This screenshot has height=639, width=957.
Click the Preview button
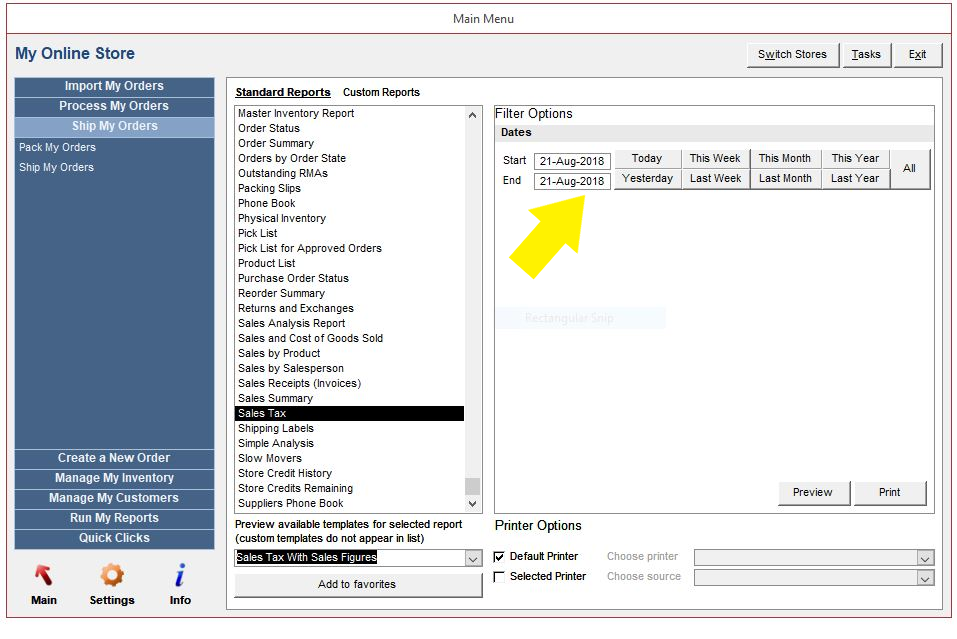[x=813, y=493]
